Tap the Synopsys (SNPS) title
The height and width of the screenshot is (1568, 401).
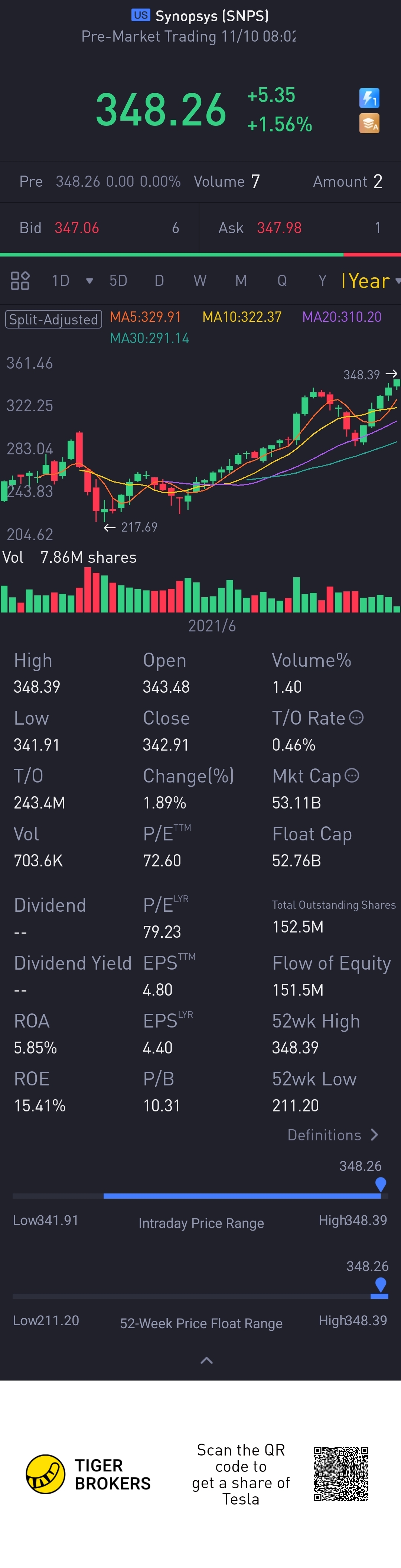click(212, 16)
